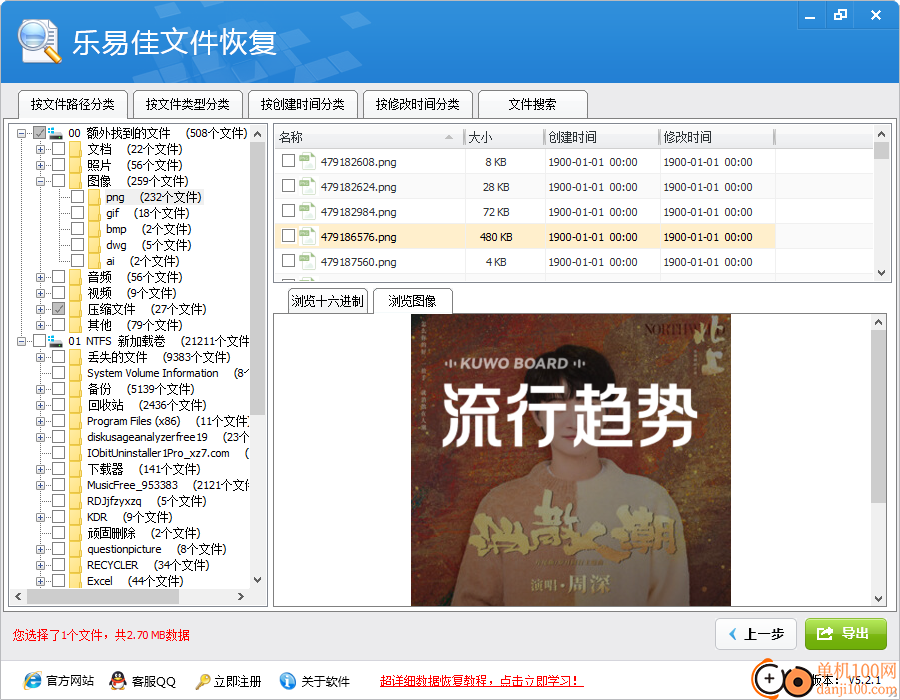Click the folder icon of 压缩文件
Screen dimensions: 900x700
(x=75, y=309)
